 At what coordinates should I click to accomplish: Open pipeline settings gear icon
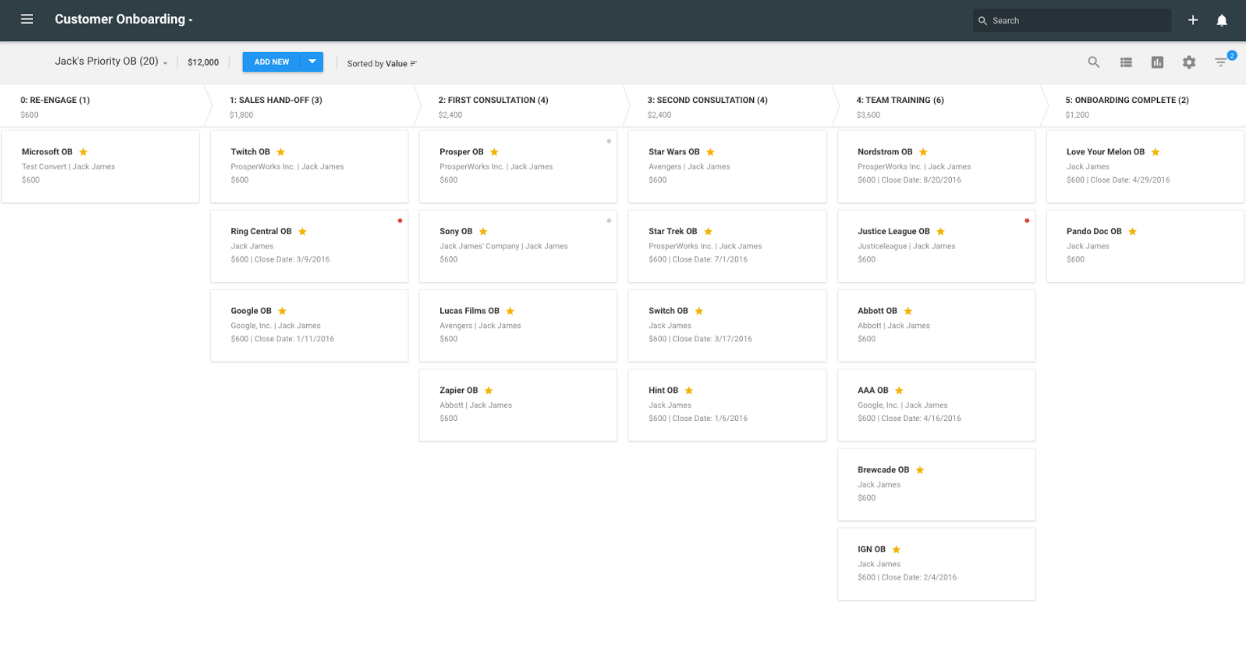pos(1189,62)
